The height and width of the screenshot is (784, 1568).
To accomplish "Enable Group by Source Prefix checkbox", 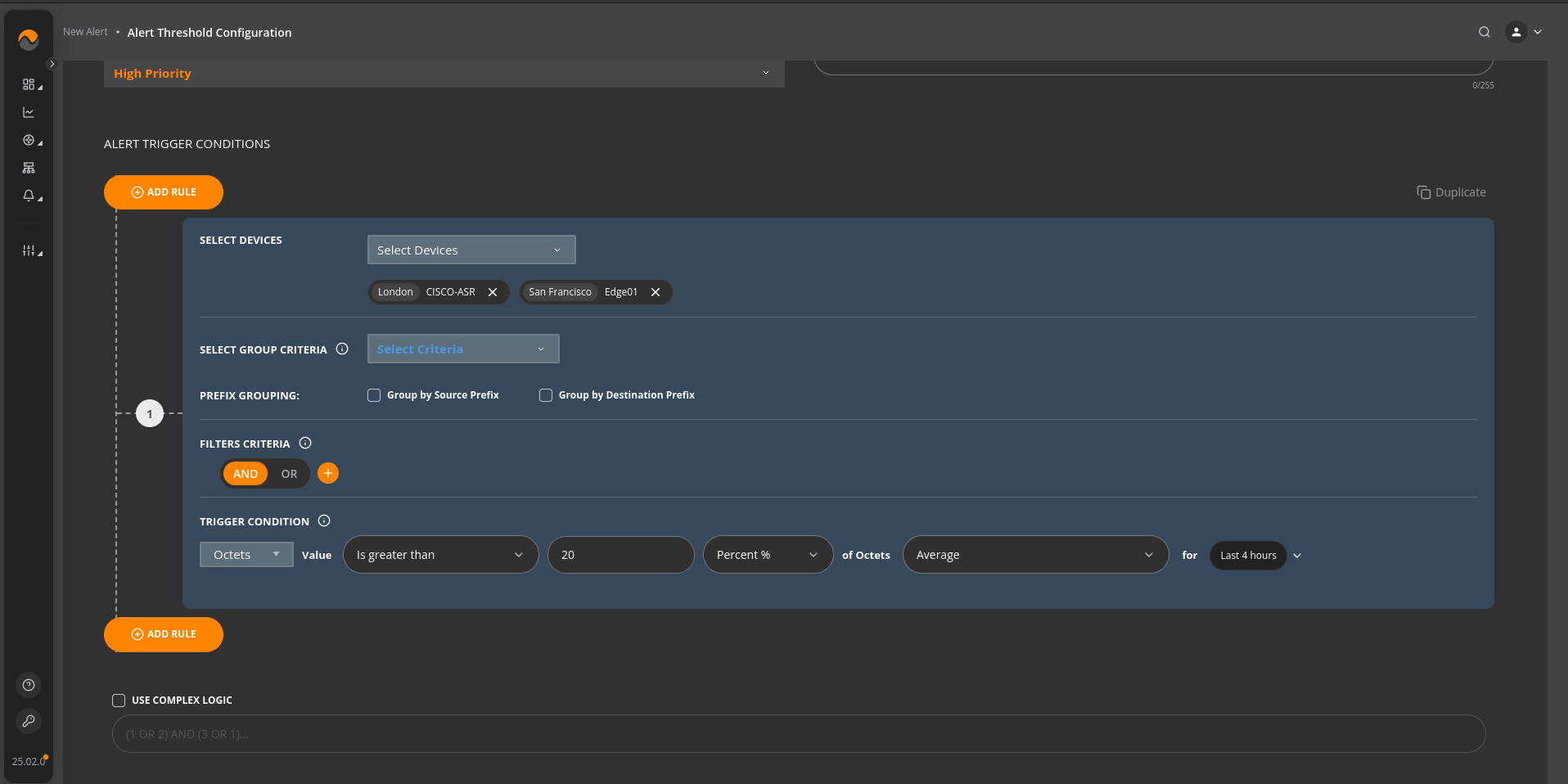I will tap(374, 395).
